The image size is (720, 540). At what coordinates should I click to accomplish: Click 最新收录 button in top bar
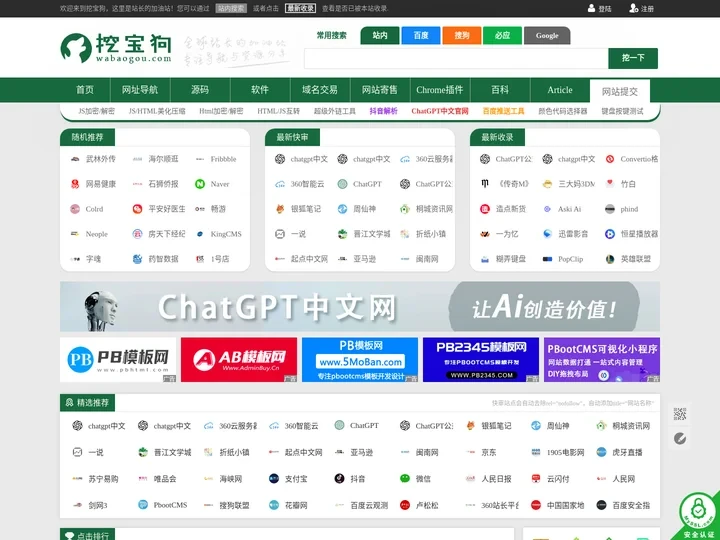[x=300, y=8]
